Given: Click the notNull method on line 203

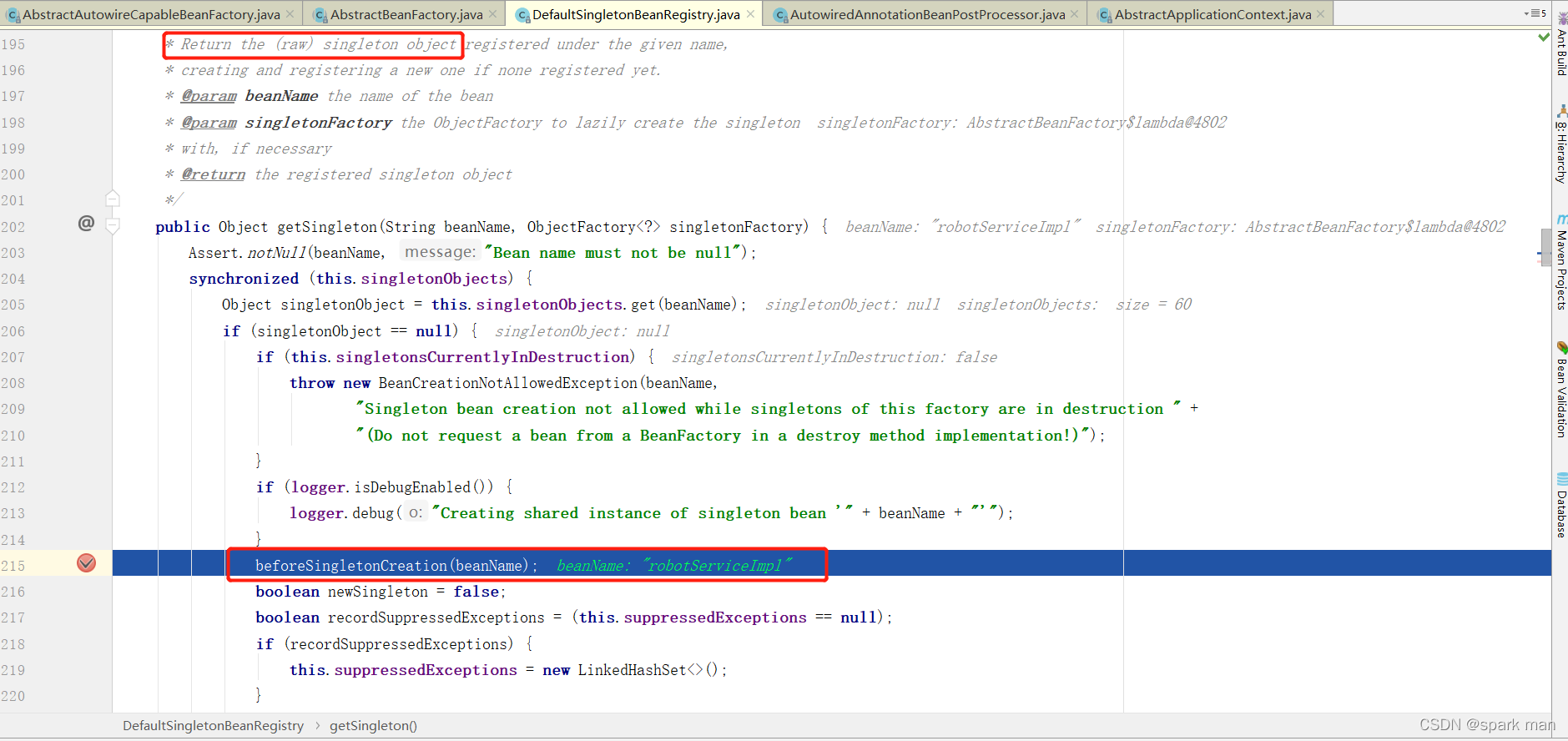Looking at the screenshot, I should (x=276, y=253).
